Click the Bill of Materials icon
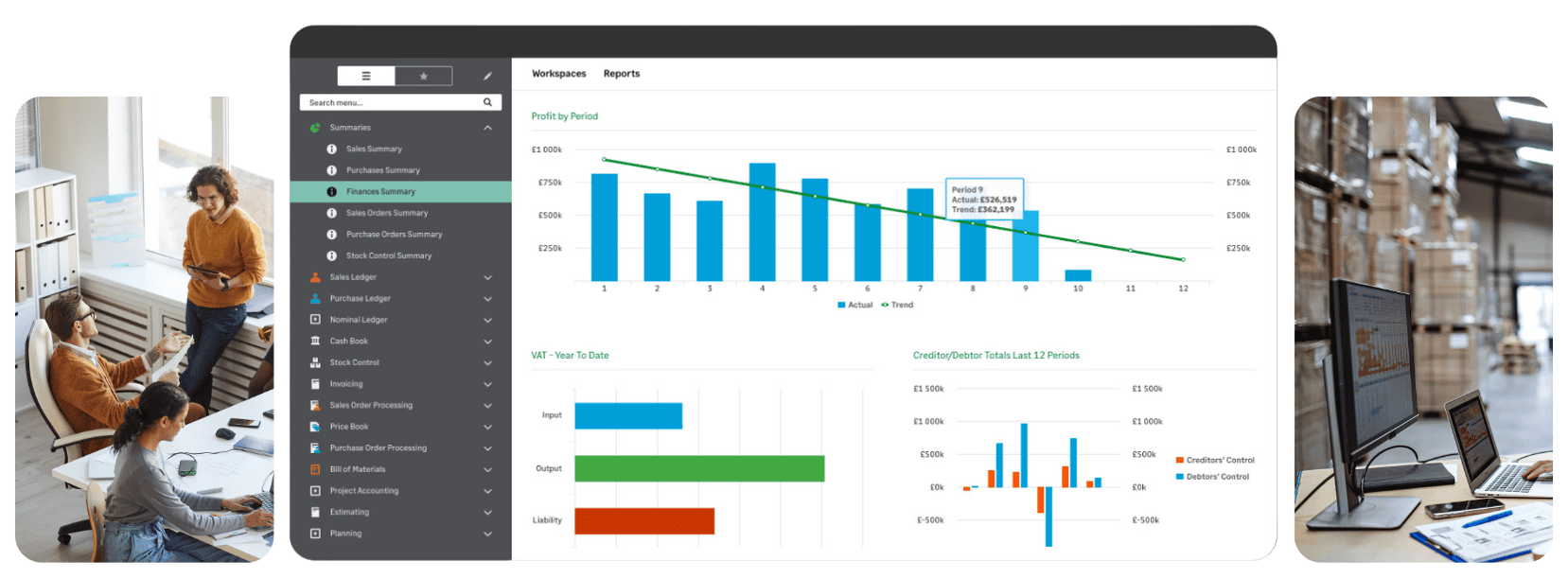This screenshot has width=1568, height=579. click(315, 469)
